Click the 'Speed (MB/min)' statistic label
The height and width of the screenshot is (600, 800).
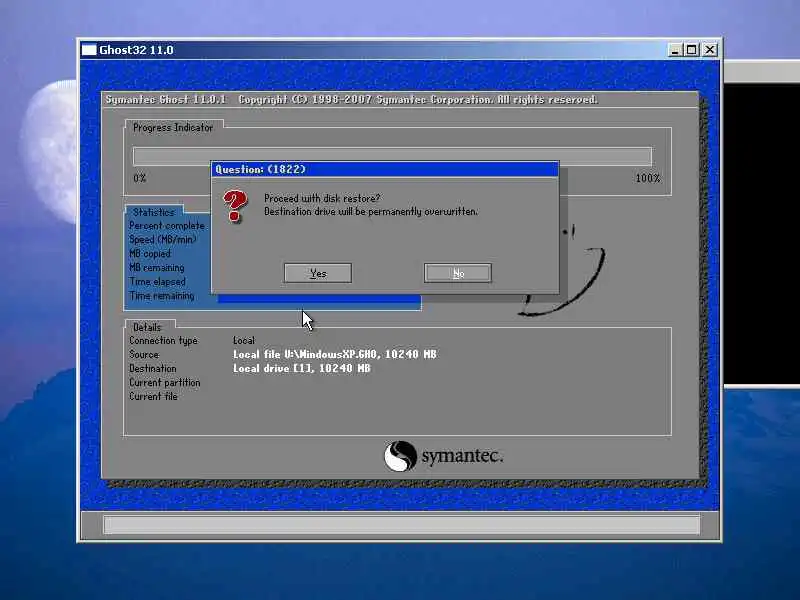click(163, 239)
